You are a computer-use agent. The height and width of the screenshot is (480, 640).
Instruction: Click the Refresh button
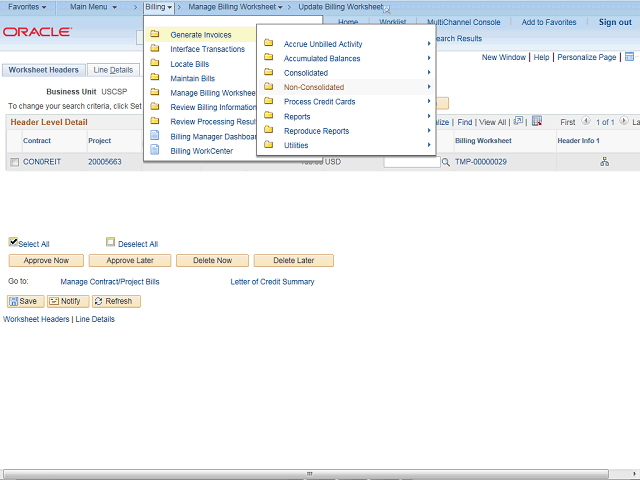coord(116,301)
